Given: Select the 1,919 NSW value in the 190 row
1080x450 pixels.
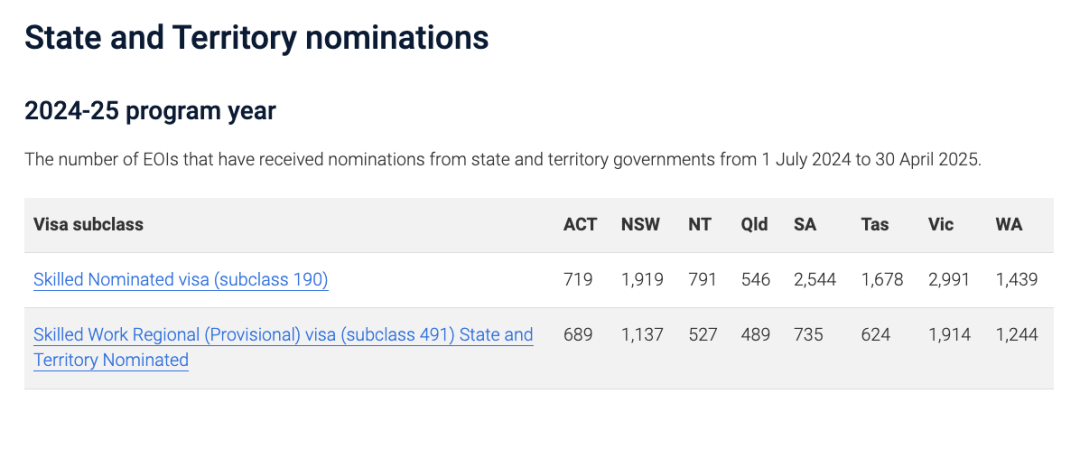Looking at the screenshot, I should (x=642, y=280).
